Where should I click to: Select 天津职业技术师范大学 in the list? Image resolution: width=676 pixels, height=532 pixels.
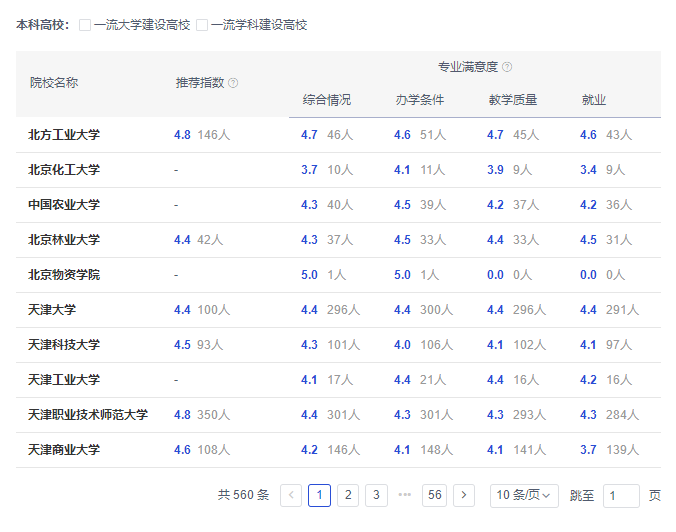click(88, 415)
